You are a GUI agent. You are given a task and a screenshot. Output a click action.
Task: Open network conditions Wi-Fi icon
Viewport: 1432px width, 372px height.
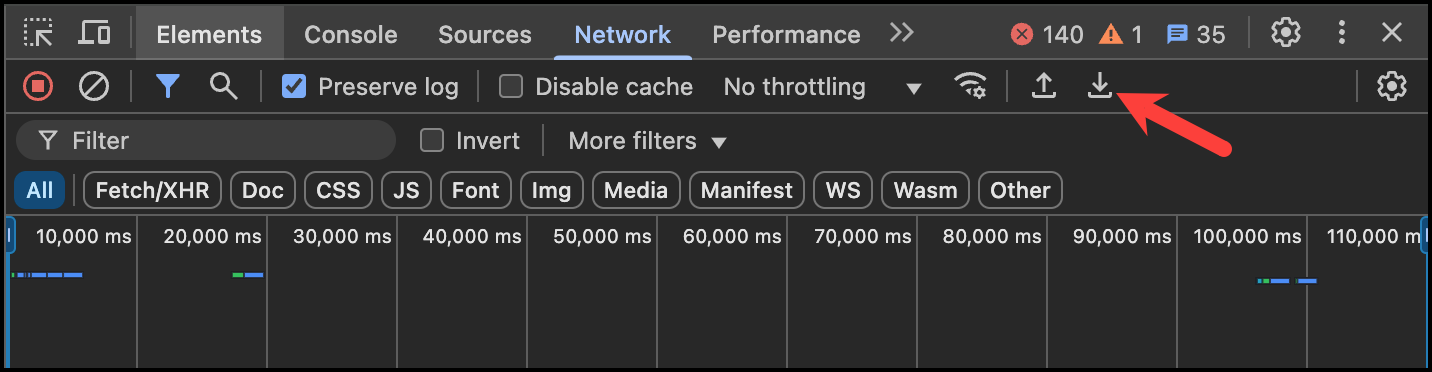(970, 87)
